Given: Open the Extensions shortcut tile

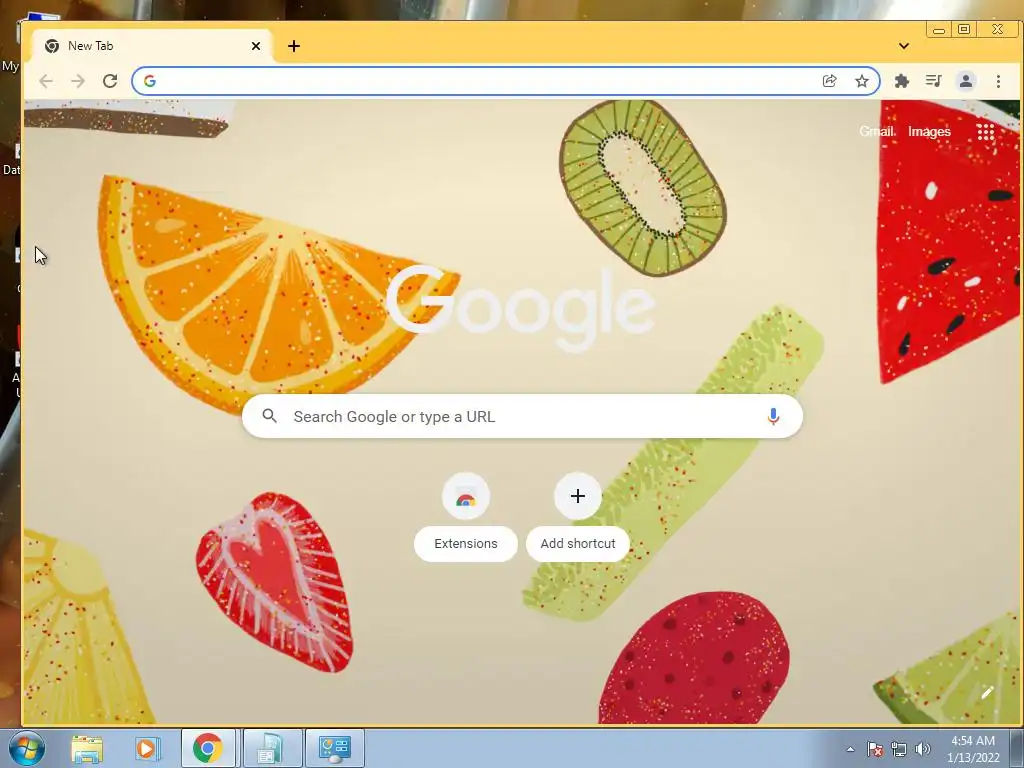Looking at the screenshot, I should click(x=466, y=497).
